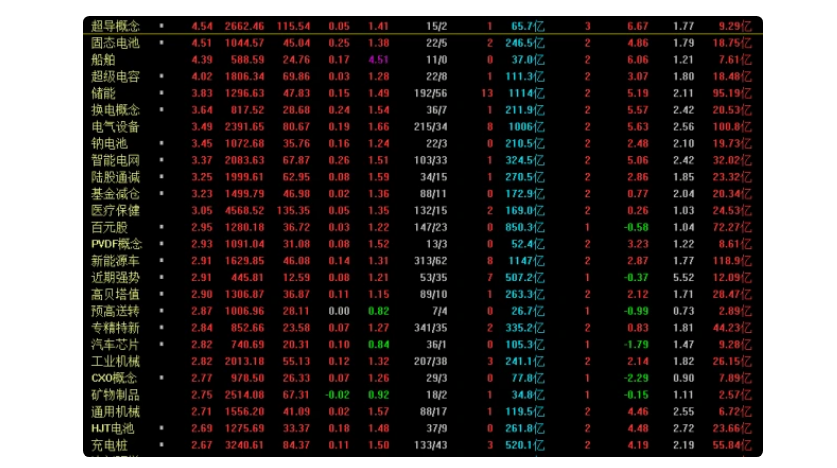Screen dimensions: 837x468
Task: Select the 341/35 ratio cell
Action: pos(430,328)
